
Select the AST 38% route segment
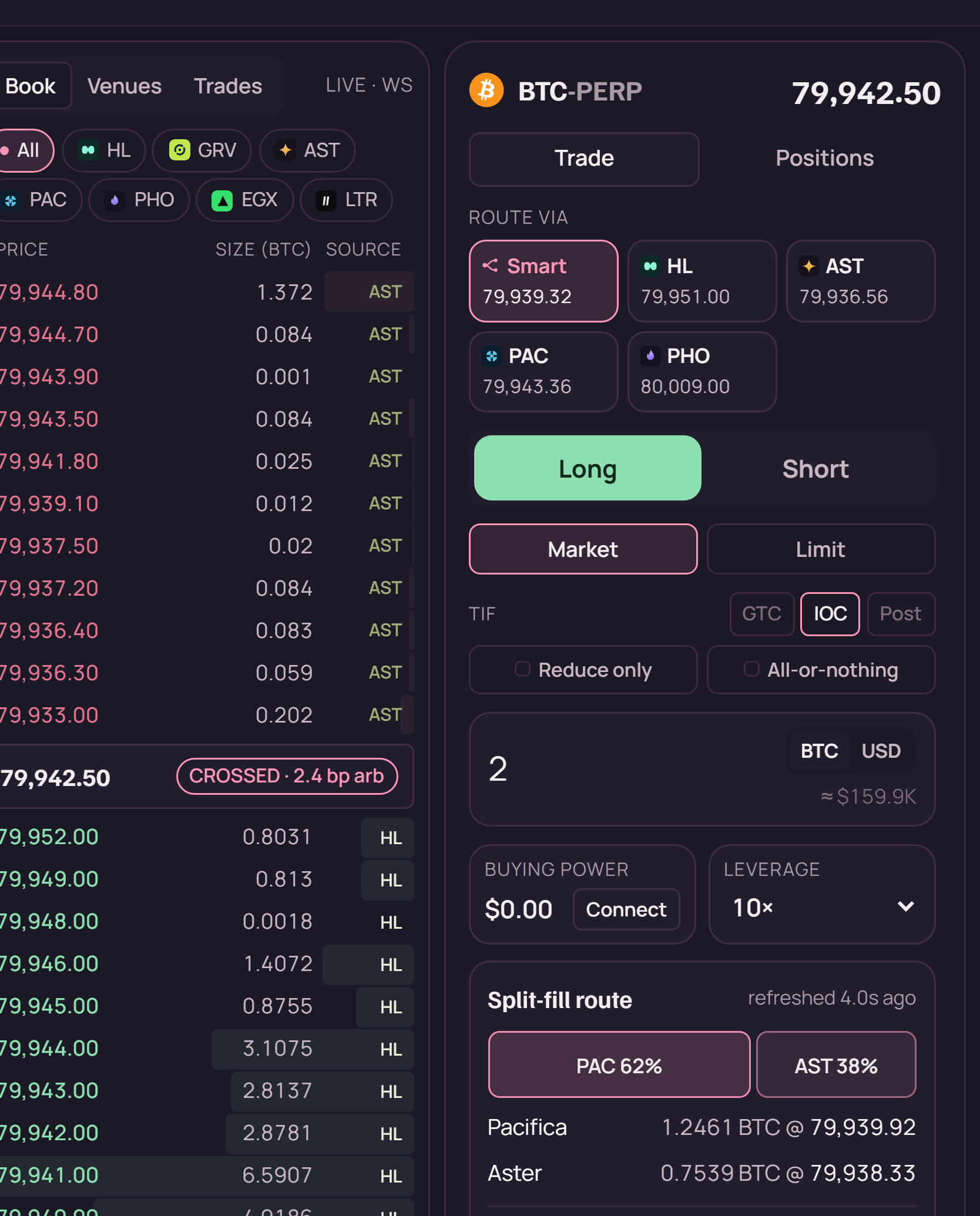click(836, 1065)
